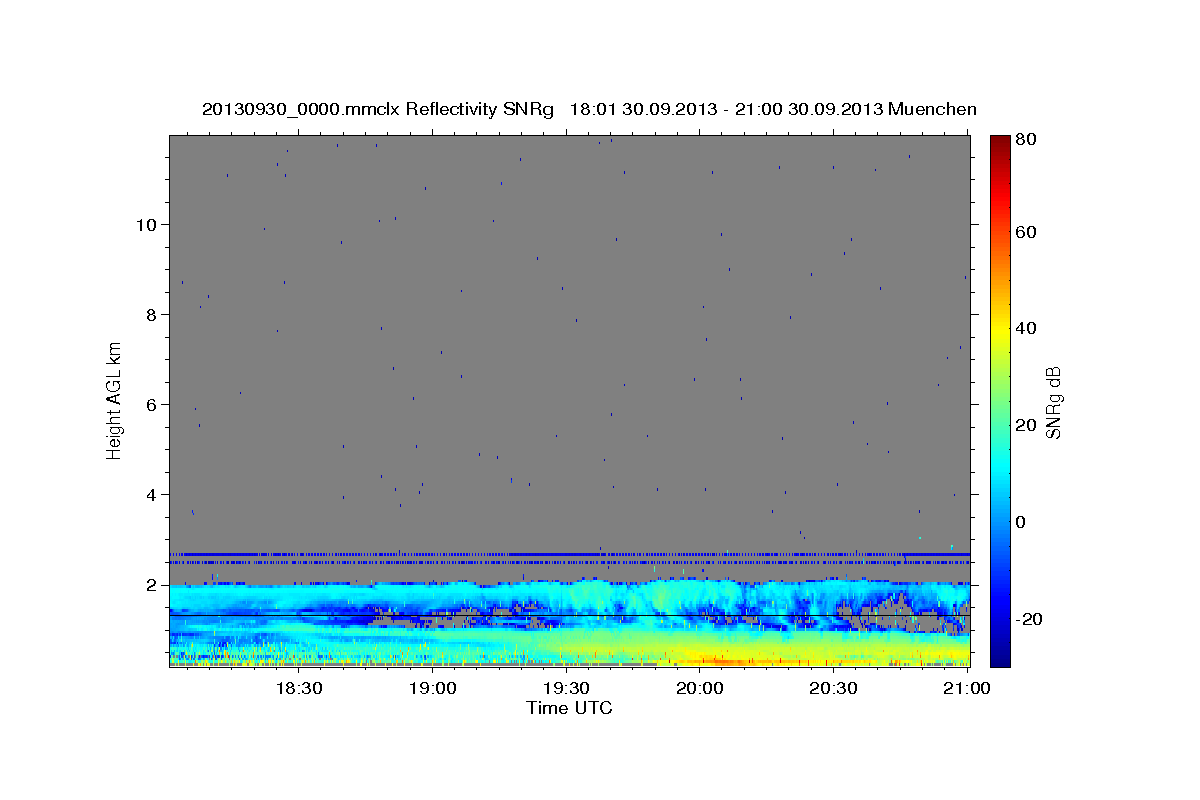Click the 19:00 time tick label
The image size is (1200, 800).
tap(431, 689)
